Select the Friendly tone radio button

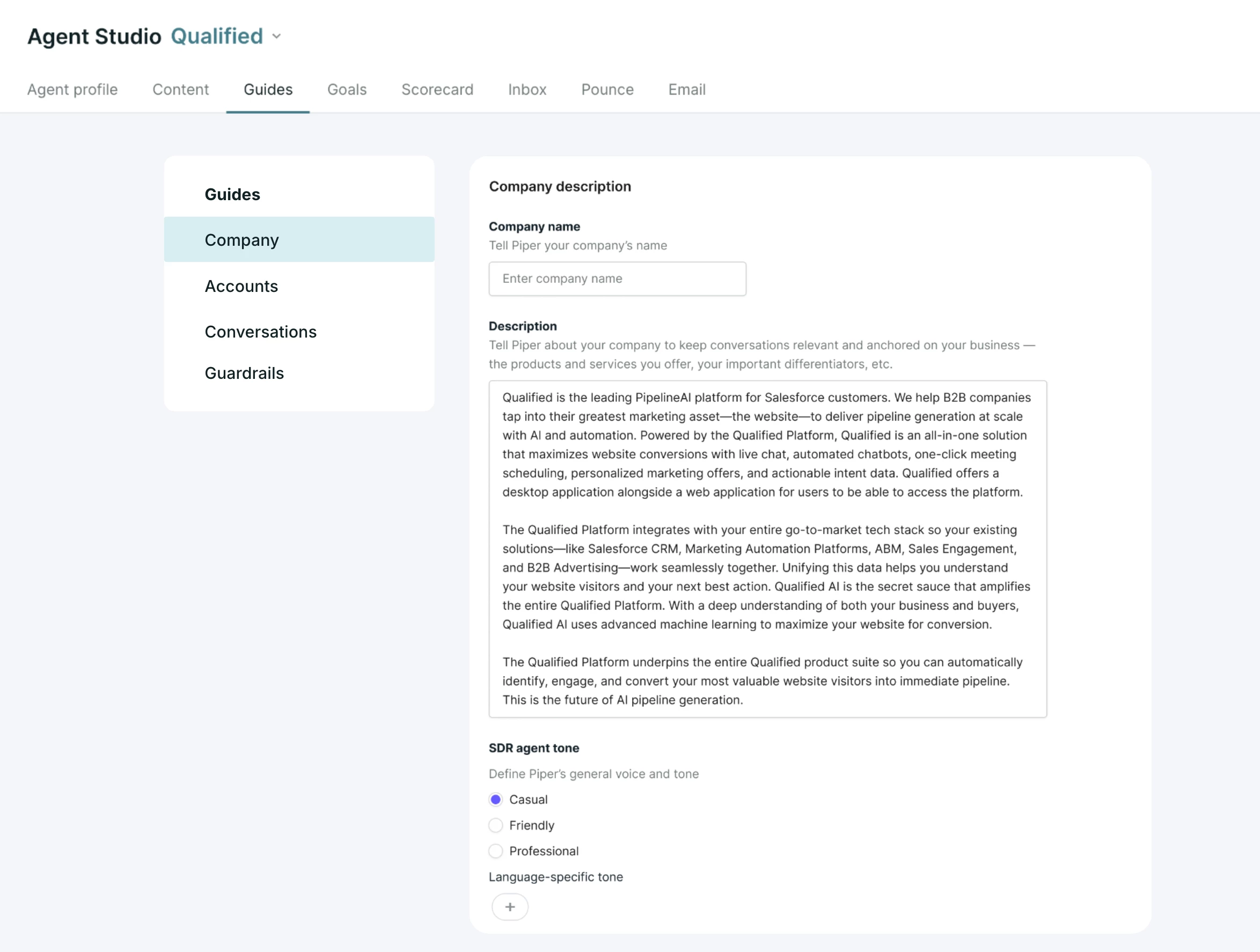point(495,825)
